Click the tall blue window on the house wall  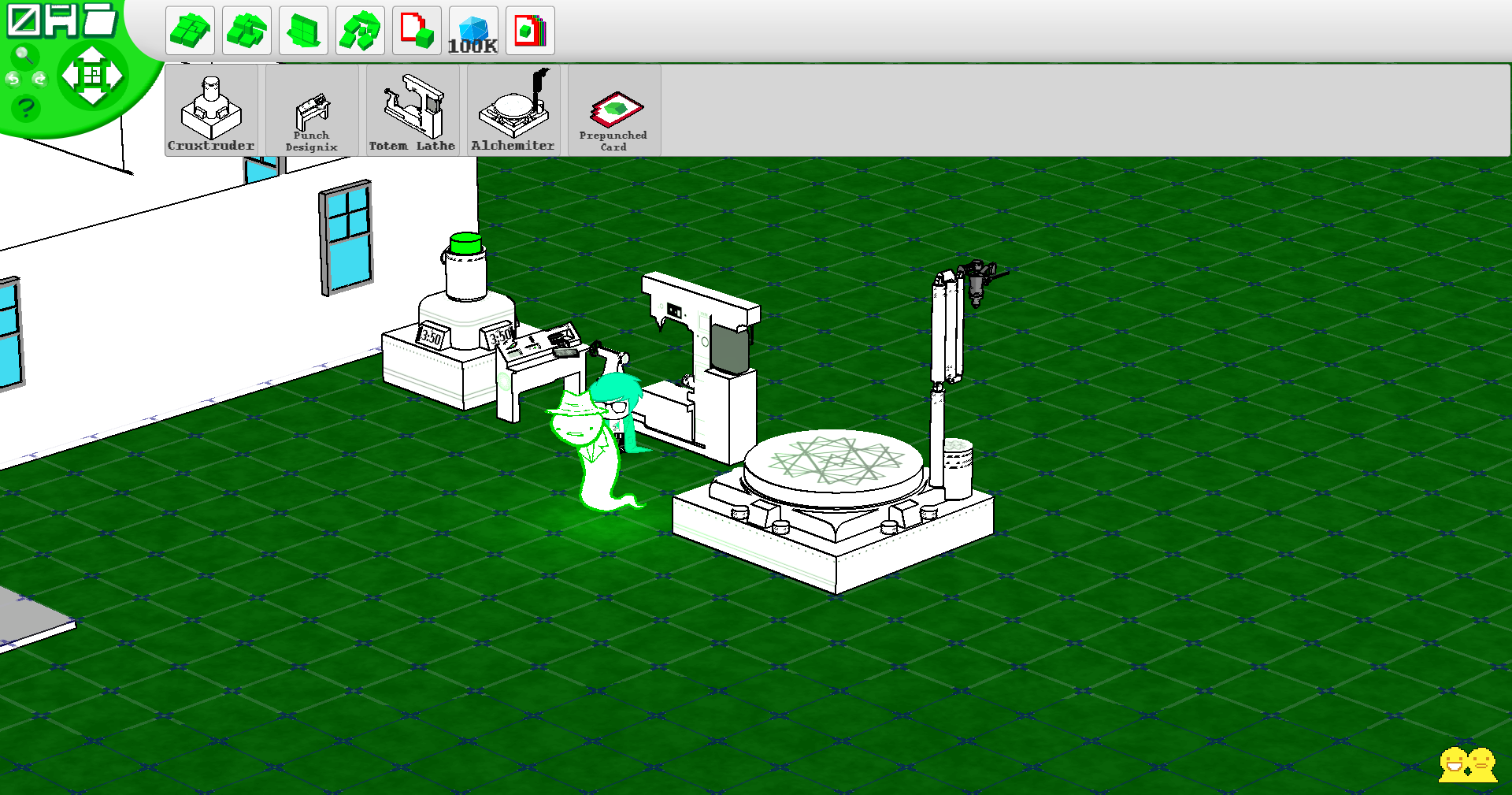pos(346,237)
